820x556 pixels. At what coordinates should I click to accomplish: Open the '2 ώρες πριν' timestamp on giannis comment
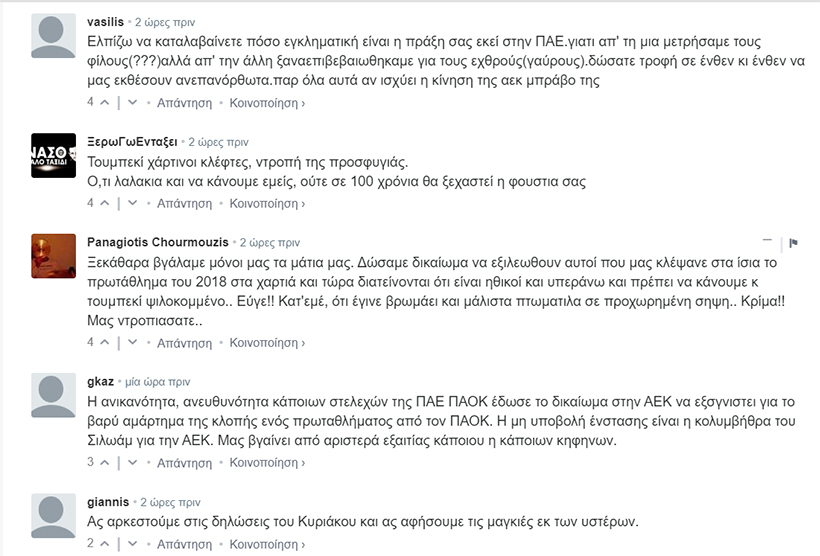pyautogui.click(x=164, y=502)
